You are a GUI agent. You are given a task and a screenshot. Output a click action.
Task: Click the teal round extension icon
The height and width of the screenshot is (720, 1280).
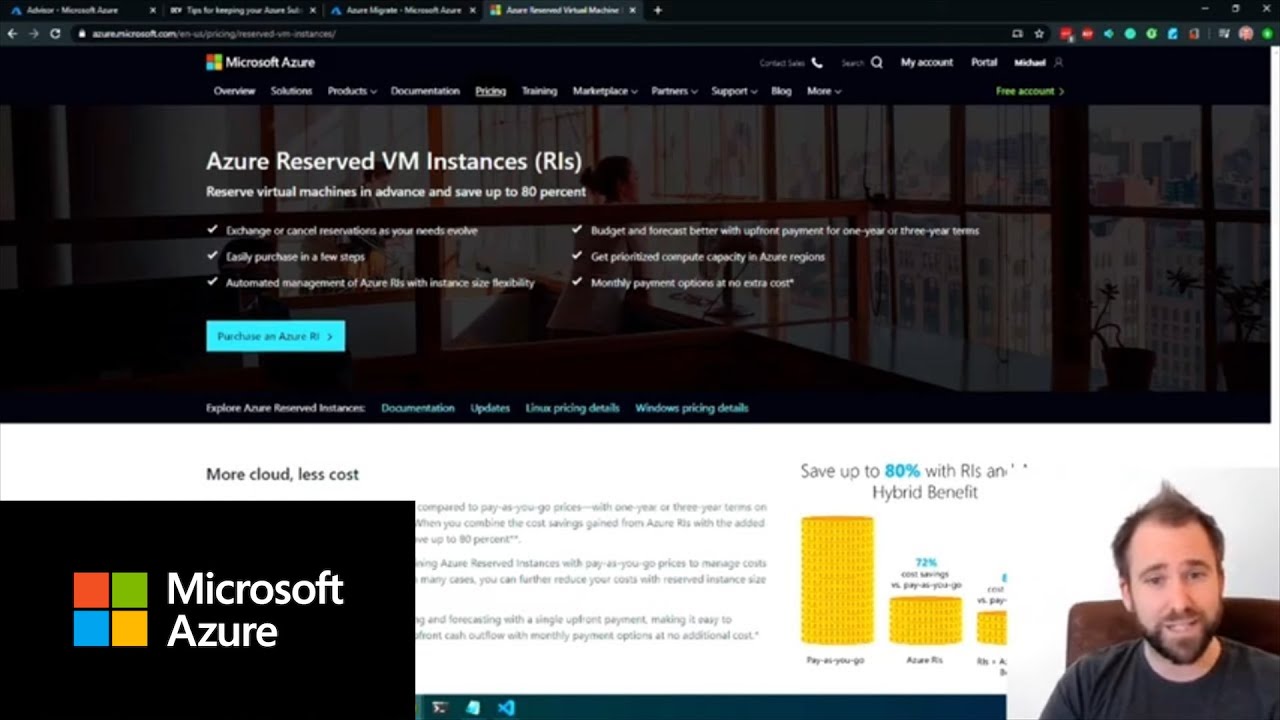coord(1130,33)
